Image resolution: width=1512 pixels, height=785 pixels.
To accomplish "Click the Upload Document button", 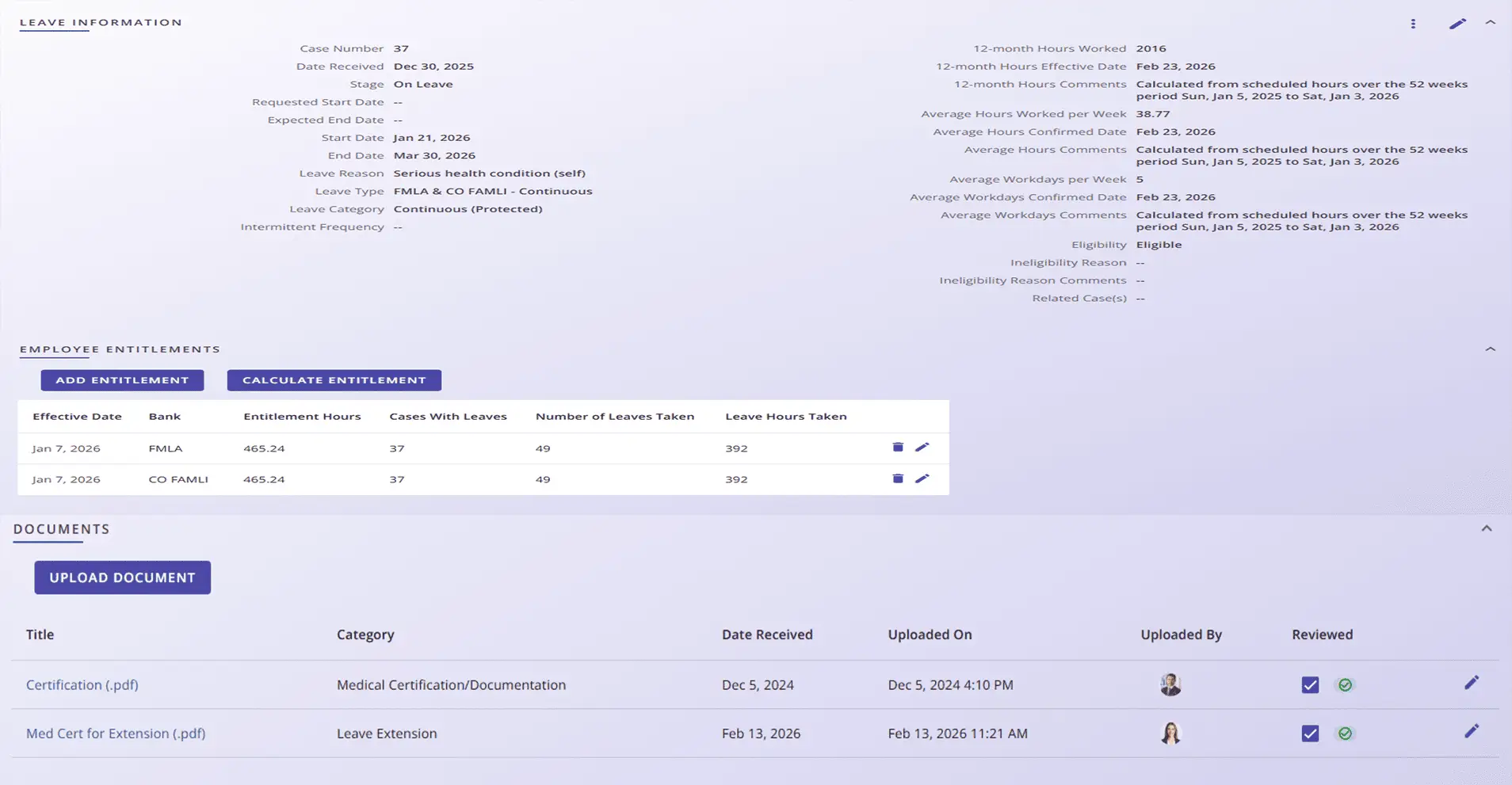I will coord(123,577).
